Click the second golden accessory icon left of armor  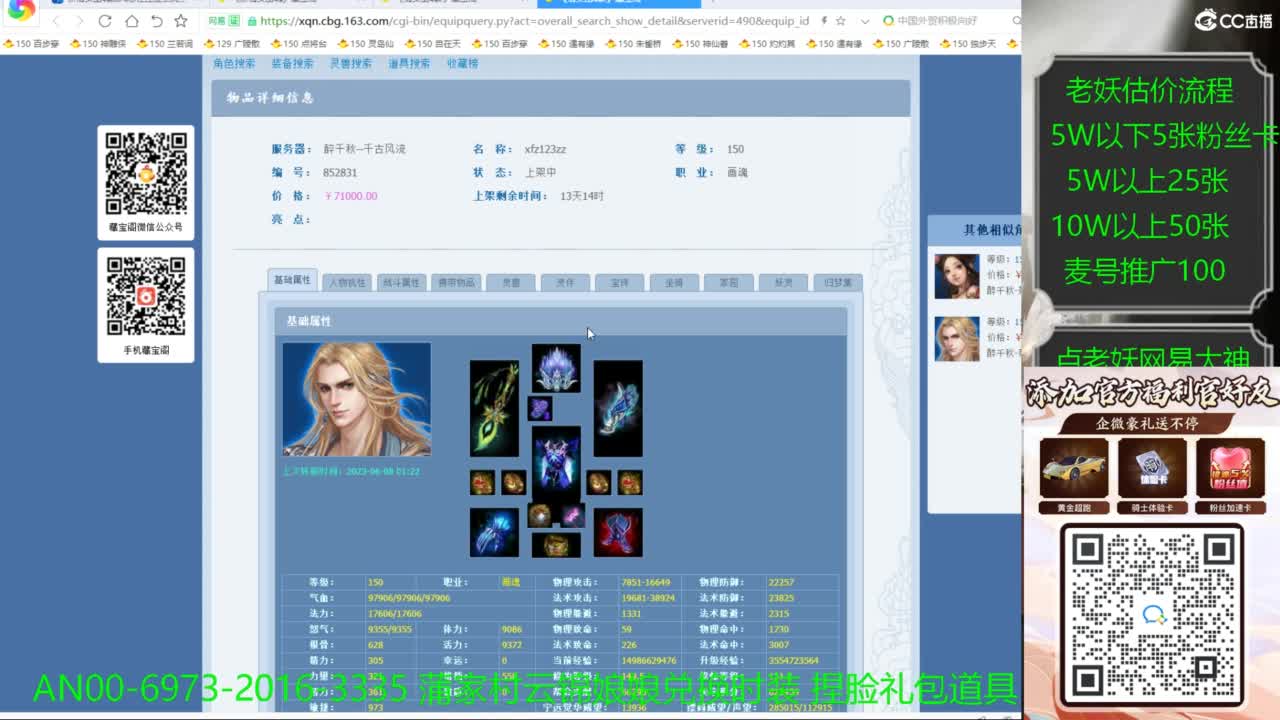point(513,482)
